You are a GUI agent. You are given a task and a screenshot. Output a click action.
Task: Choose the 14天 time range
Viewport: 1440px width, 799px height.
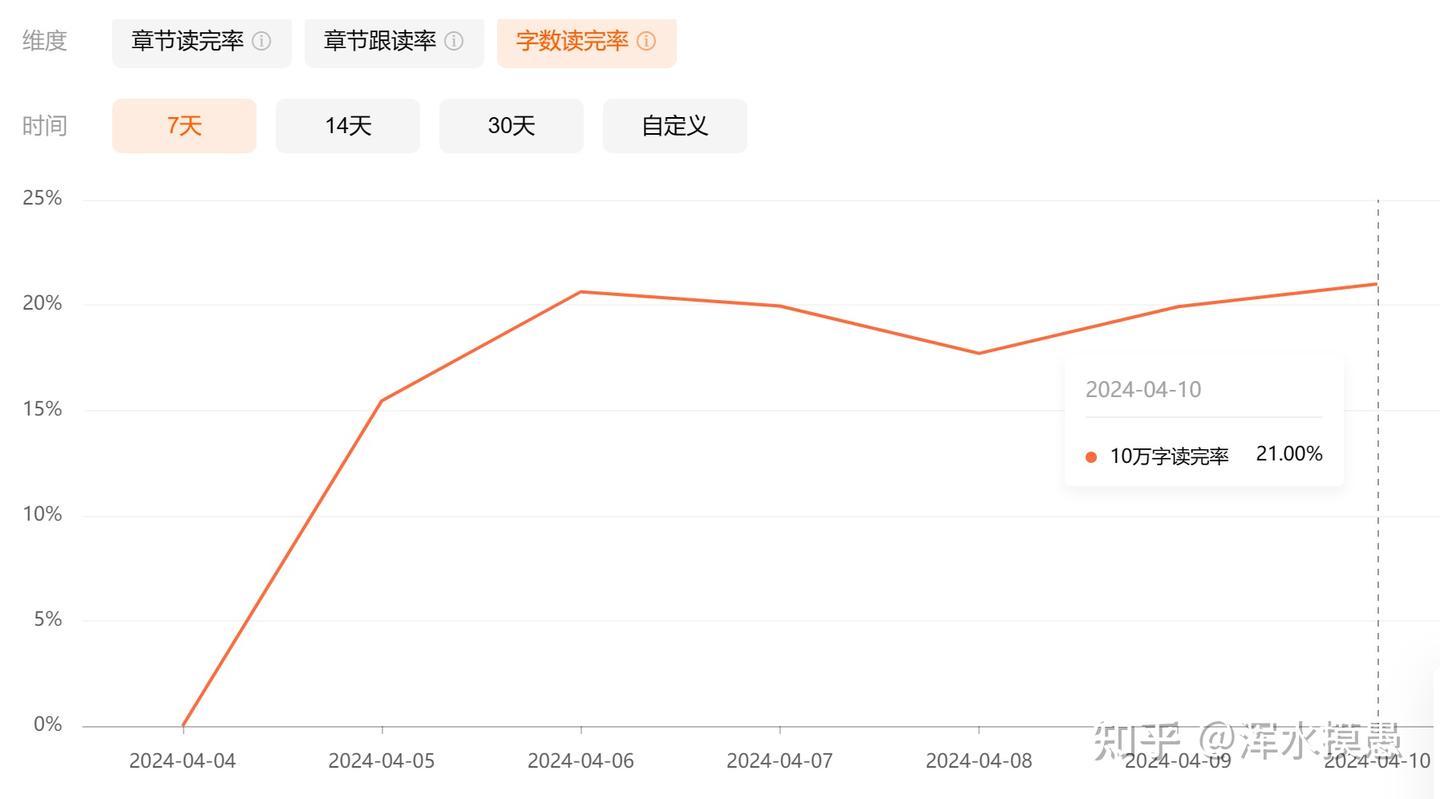(348, 126)
